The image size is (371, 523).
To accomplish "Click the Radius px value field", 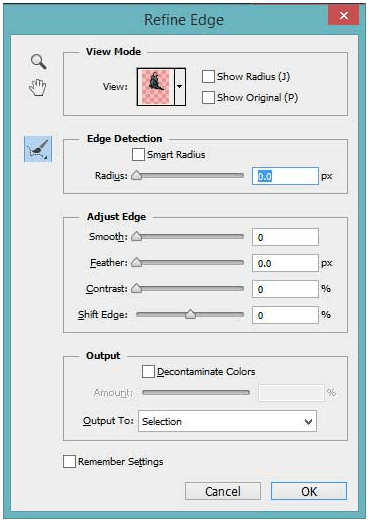I will [285, 176].
